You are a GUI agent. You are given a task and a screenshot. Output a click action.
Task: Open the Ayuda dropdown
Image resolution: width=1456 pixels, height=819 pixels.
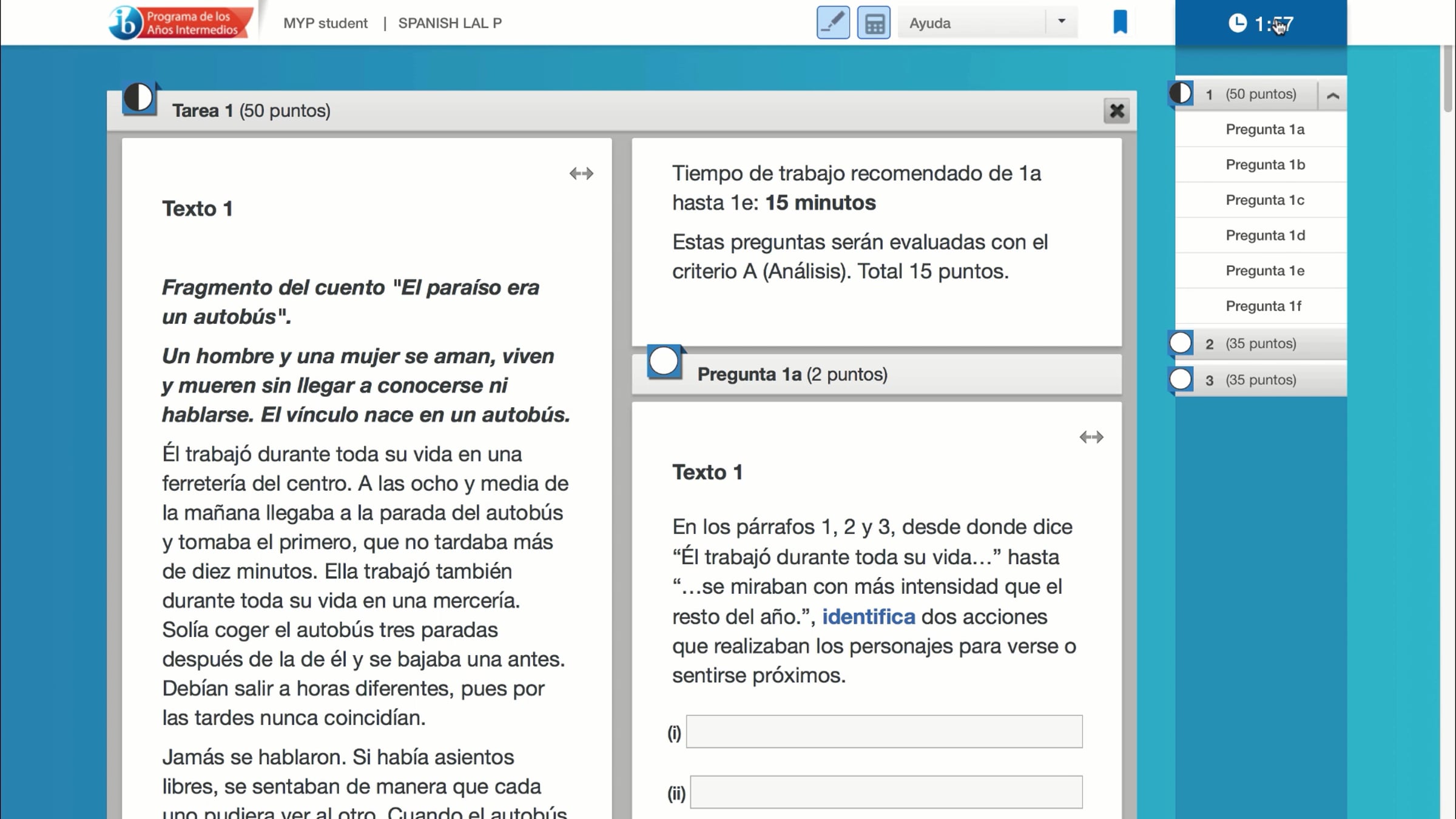(x=1061, y=22)
